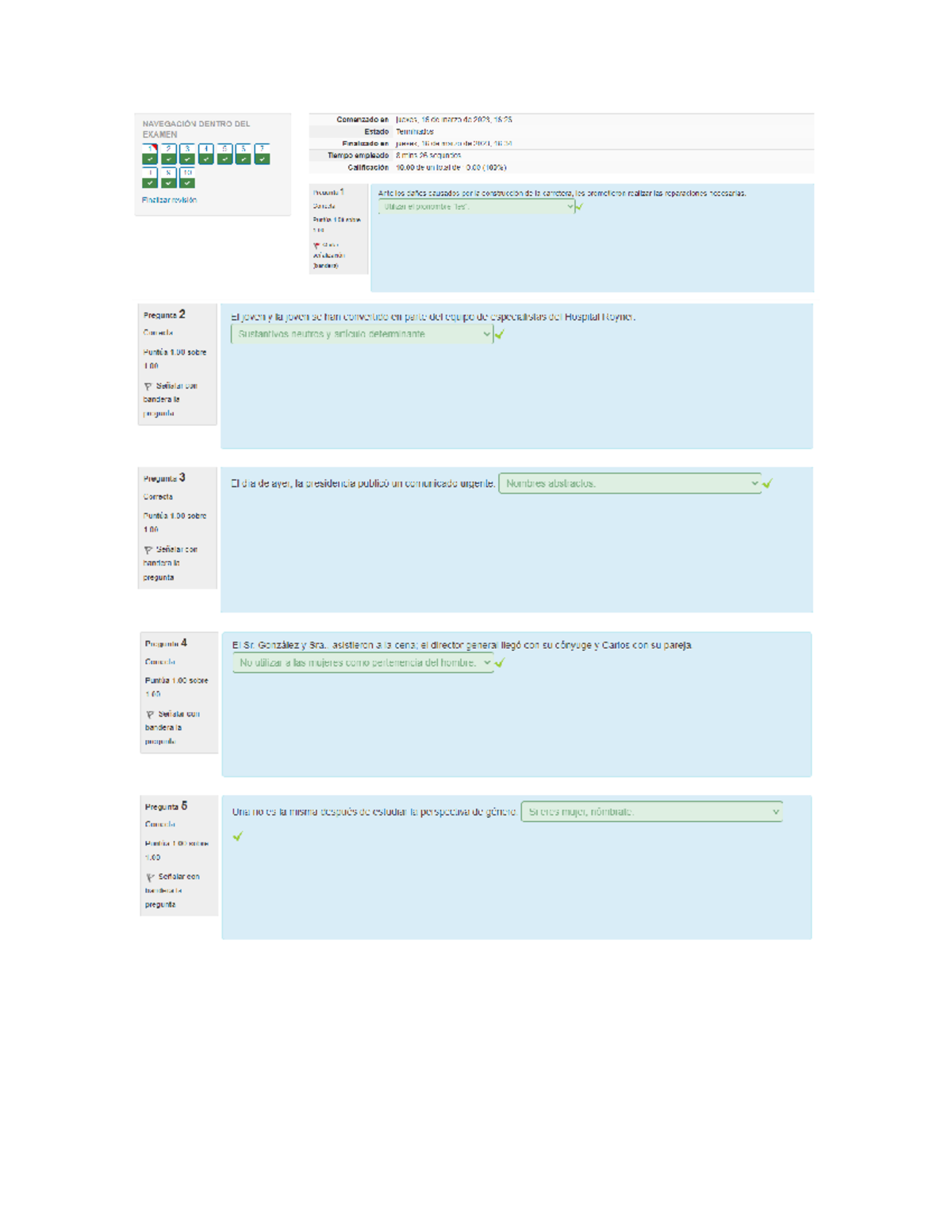Open the first navigation box in the second row

pyautogui.click(x=150, y=178)
